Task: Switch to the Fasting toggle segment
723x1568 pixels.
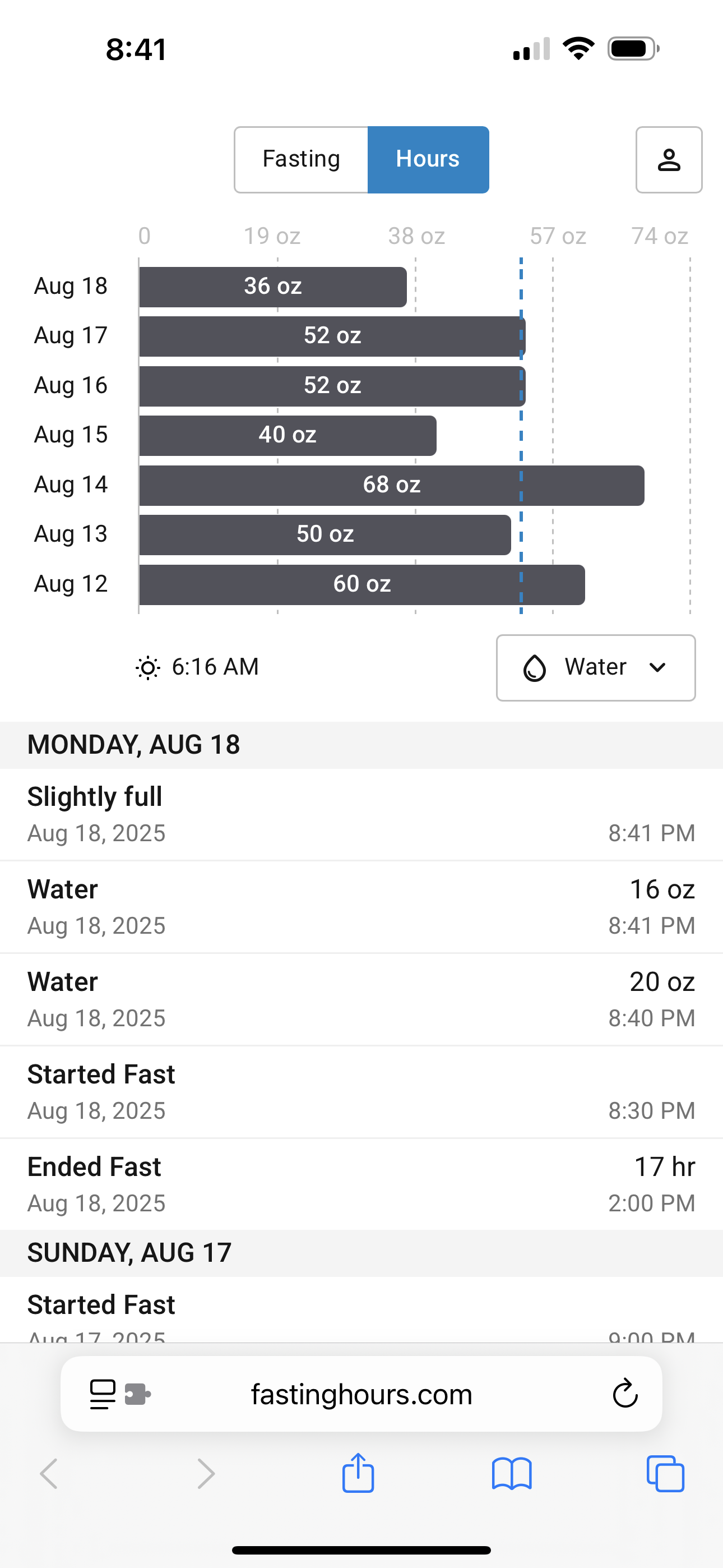Action: pyautogui.click(x=302, y=160)
